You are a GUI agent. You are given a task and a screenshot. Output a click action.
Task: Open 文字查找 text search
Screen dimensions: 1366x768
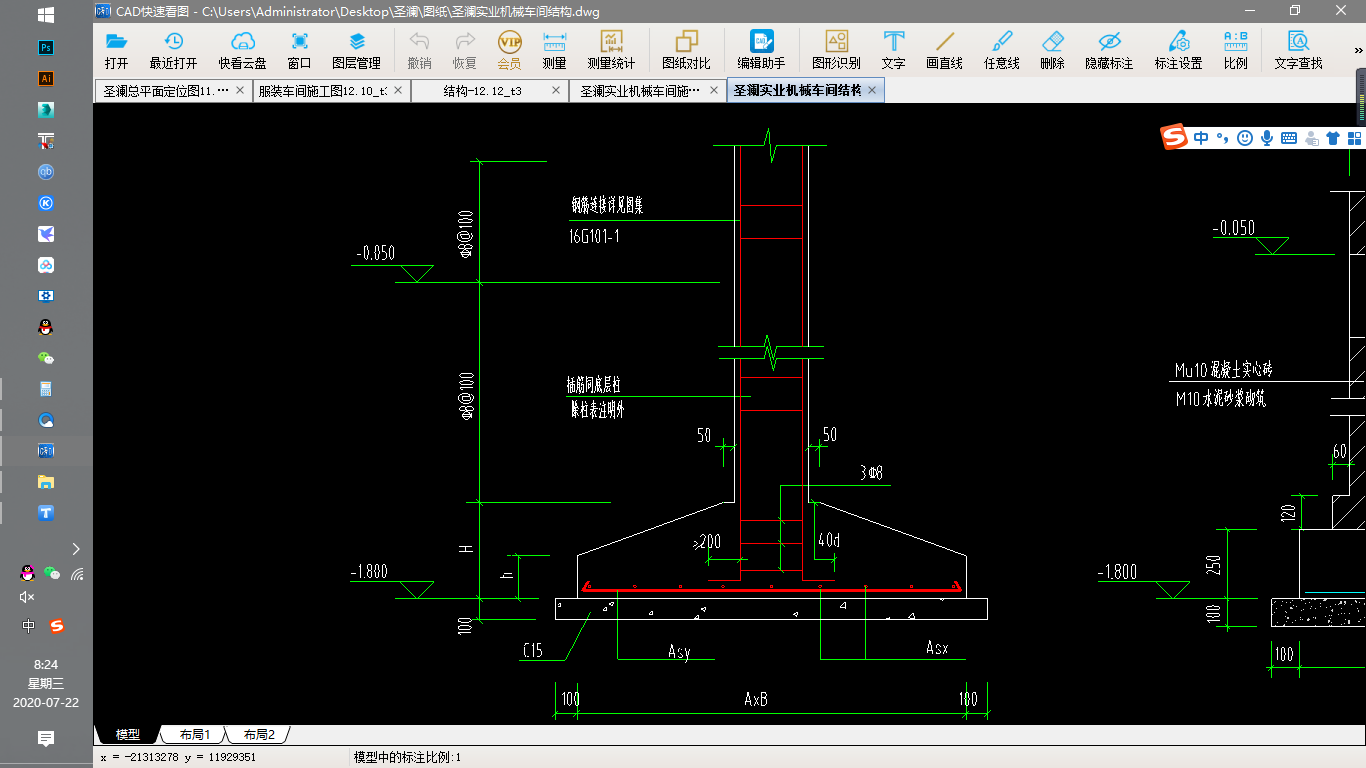(x=1298, y=50)
